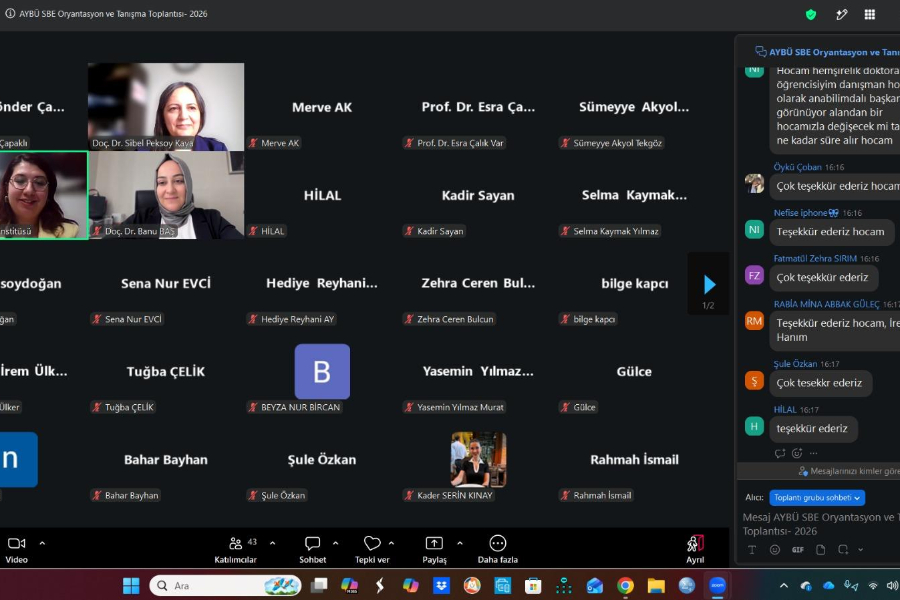Viewport: 900px width, 600px height.
Task: Open the grid view layout icon
Action: 870,14
